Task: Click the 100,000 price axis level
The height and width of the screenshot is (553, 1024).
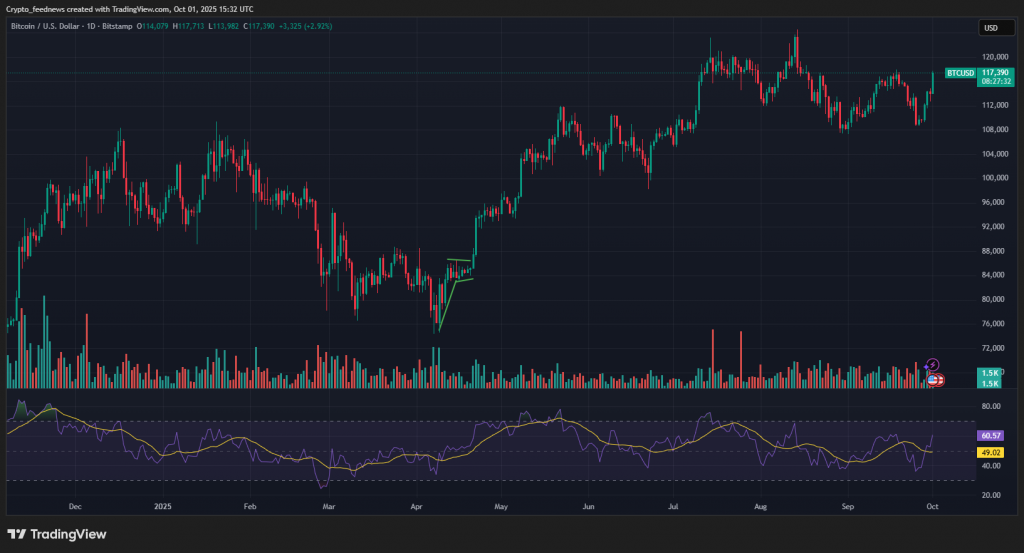Action: (x=994, y=178)
